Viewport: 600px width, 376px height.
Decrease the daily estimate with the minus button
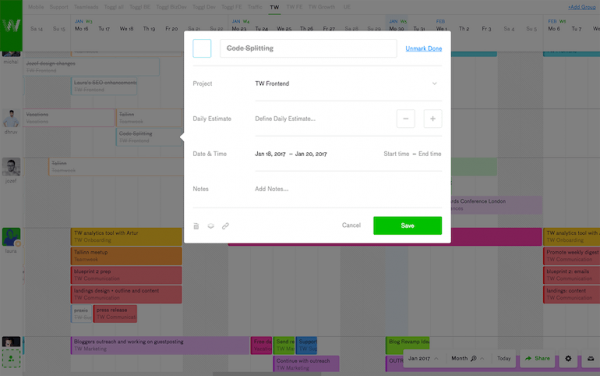pos(406,119)
